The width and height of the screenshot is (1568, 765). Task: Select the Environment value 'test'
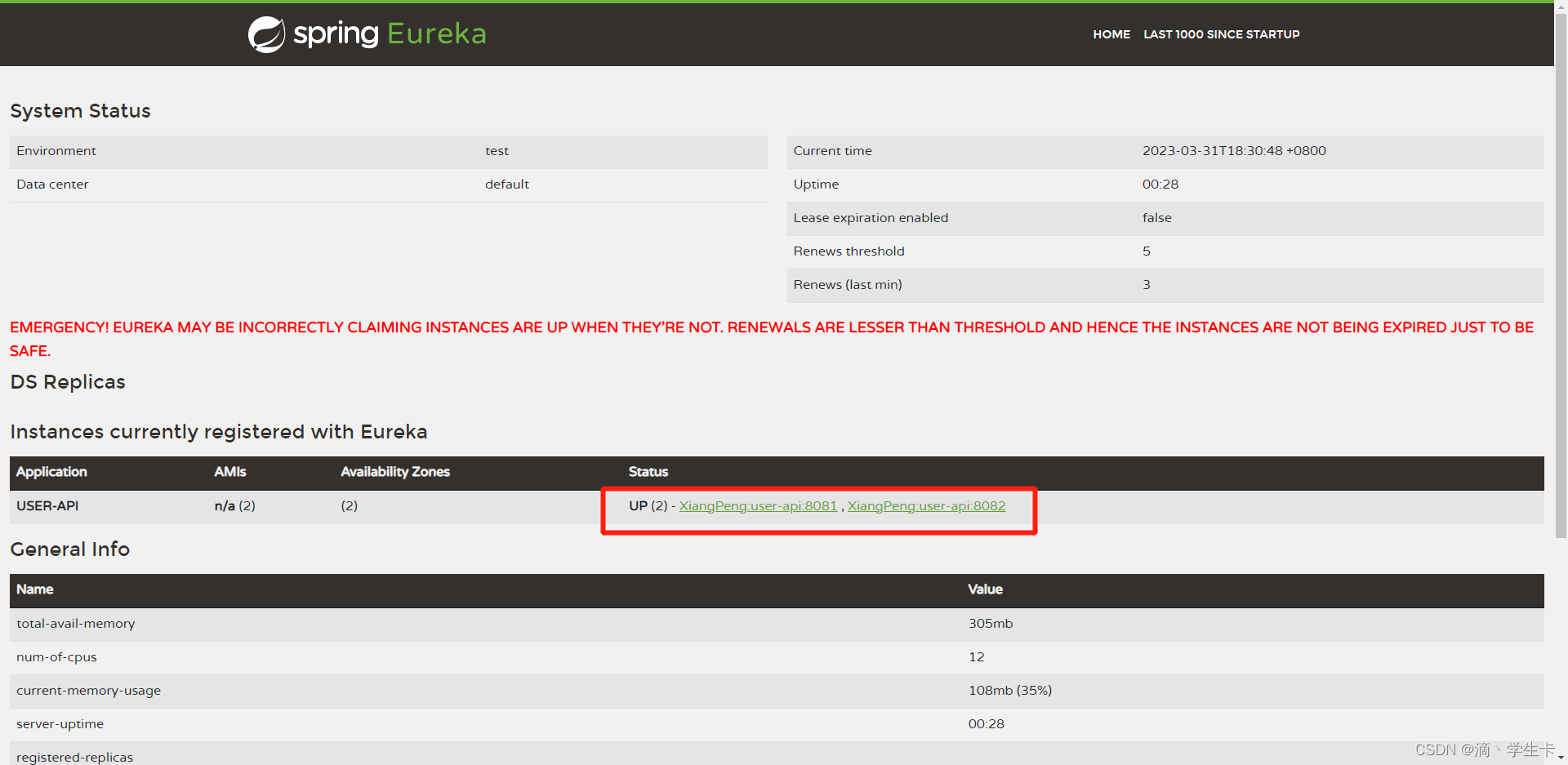(497, 151)
